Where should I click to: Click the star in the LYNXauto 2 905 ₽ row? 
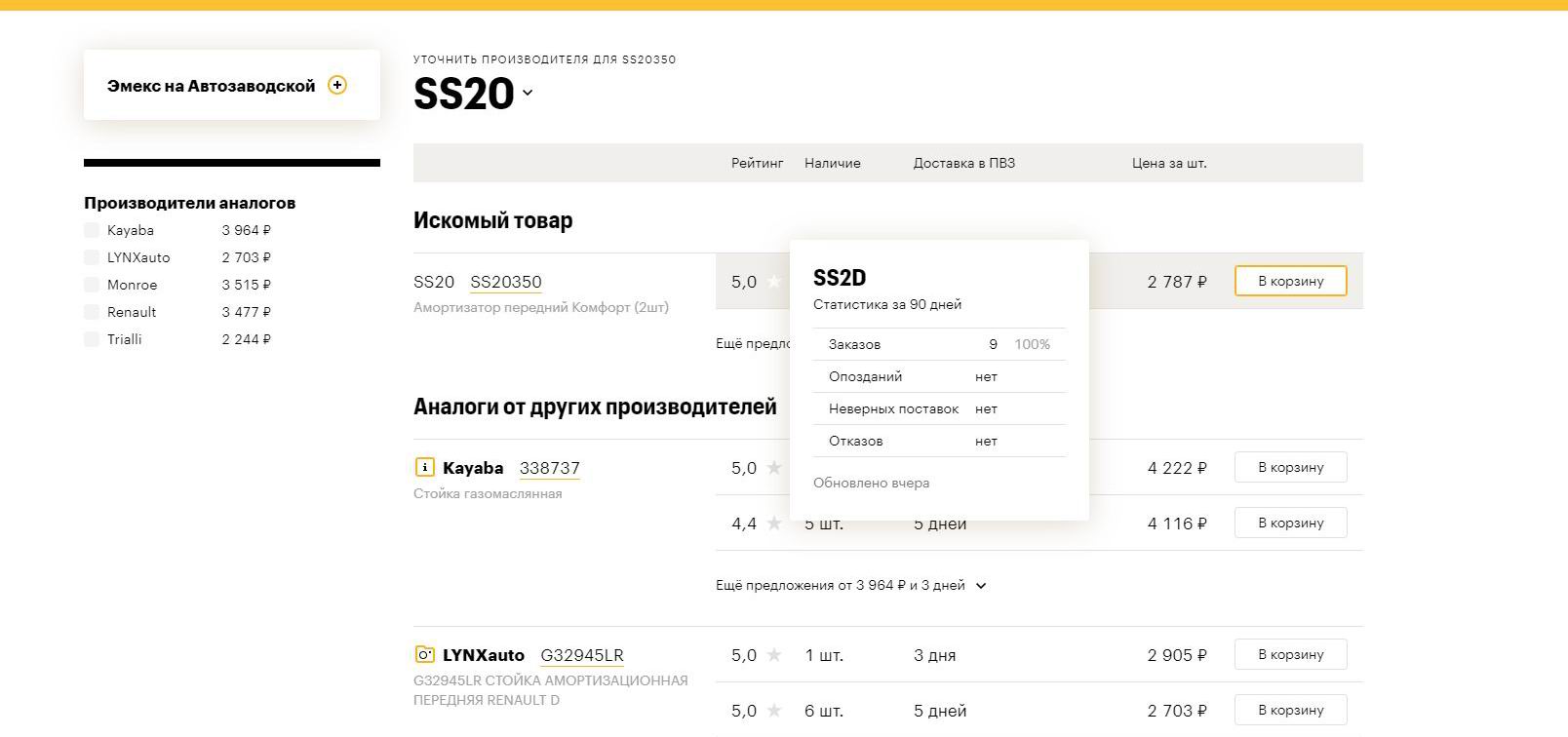tap(774, 655)
